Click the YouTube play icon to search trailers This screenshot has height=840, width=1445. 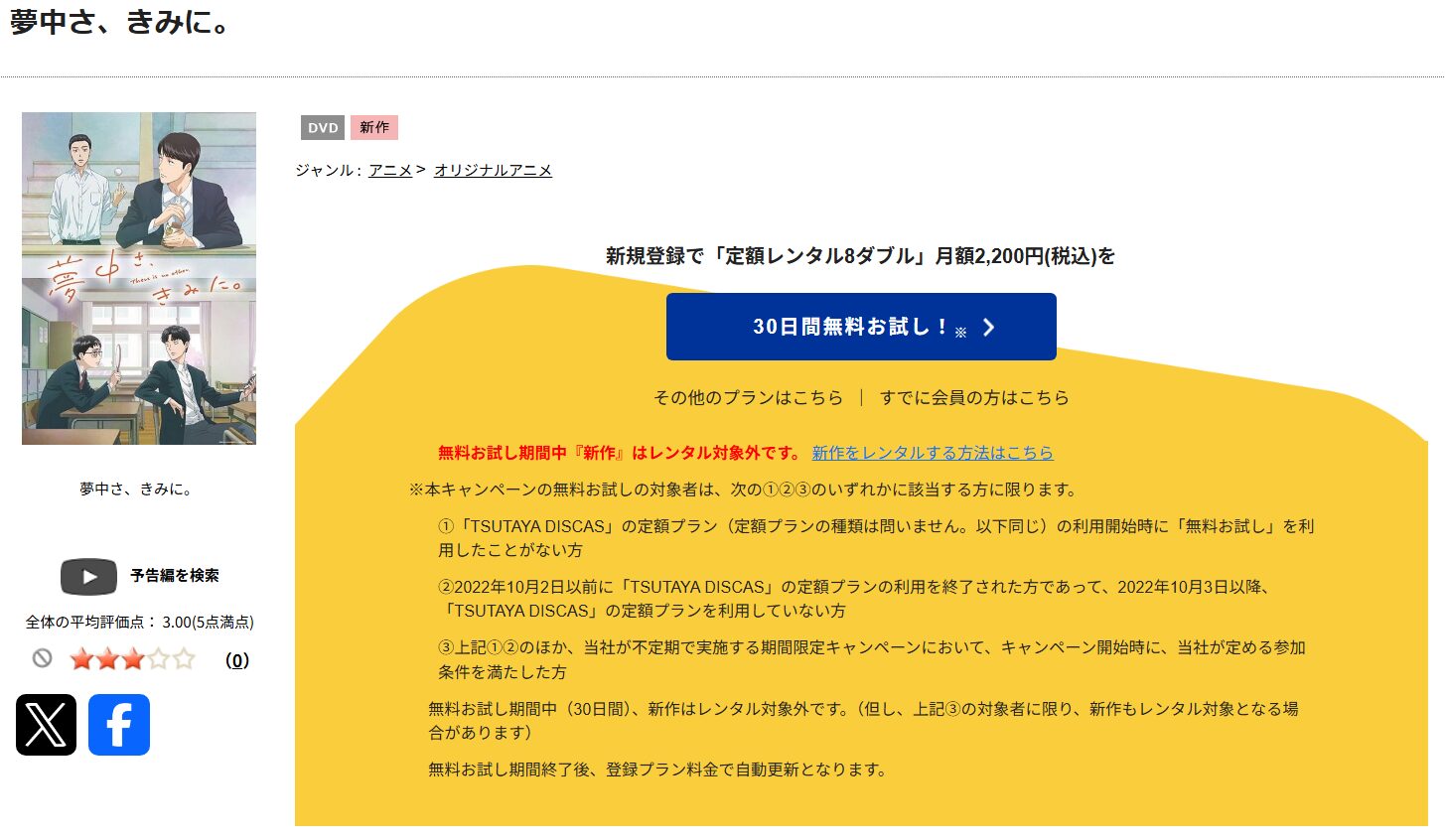tap(88, 576)
